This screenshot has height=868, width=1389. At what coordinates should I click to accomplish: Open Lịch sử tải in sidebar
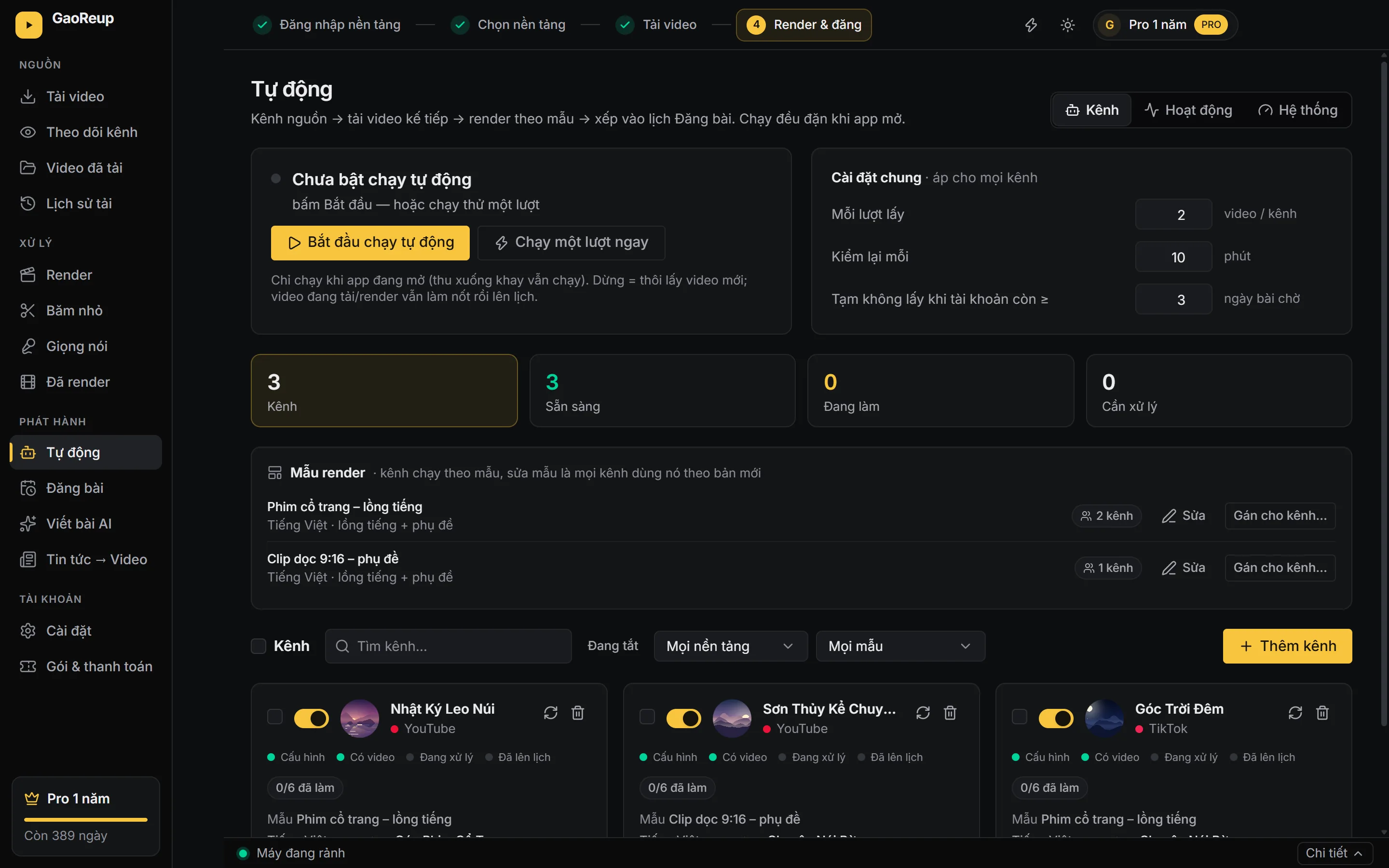(86, 203)
